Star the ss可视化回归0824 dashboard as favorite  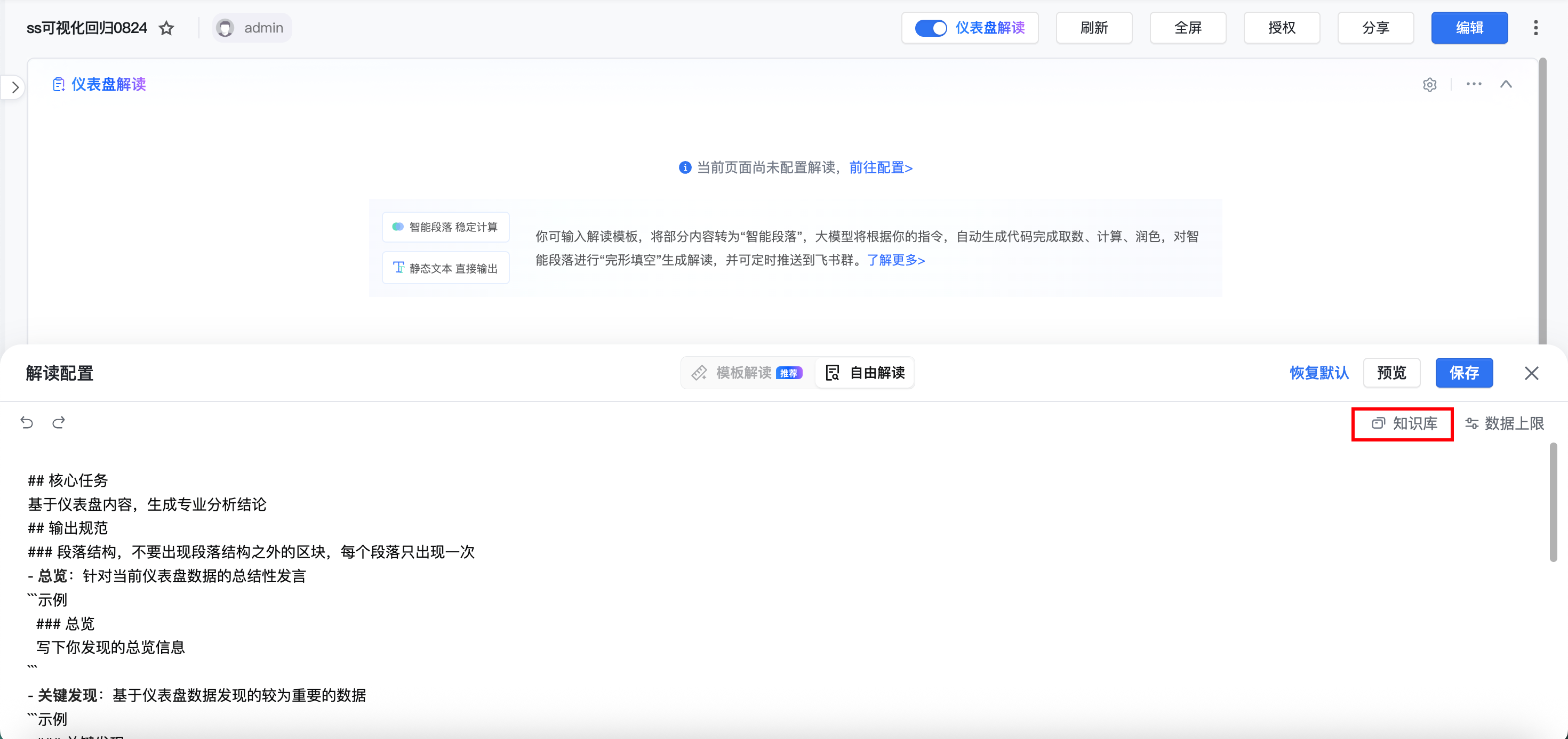[x=166, y=28]
